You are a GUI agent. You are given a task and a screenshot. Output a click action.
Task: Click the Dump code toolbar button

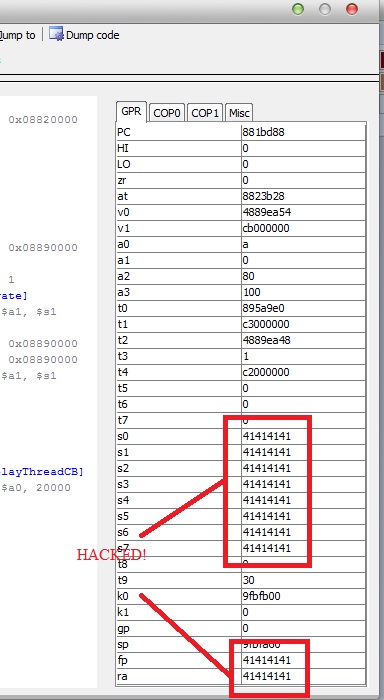84,35
